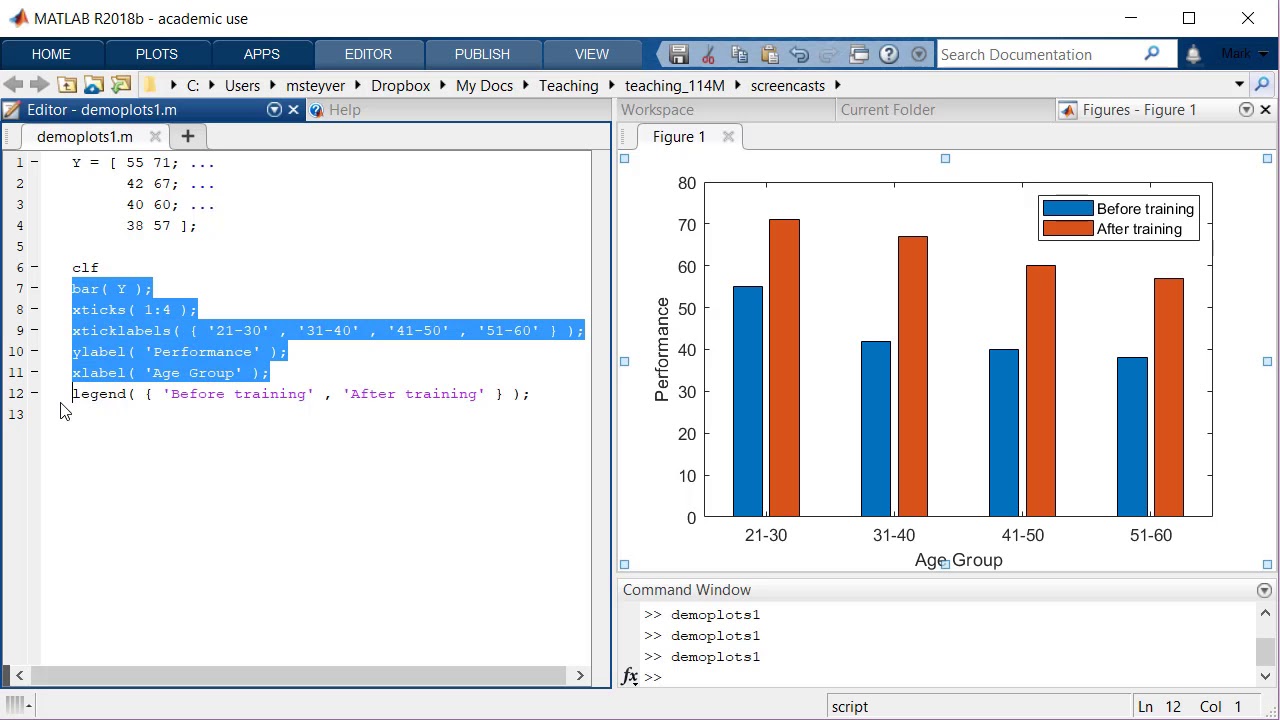Click the teaching_114M path segment
This screenshot has height=720, width=1280.
point(674,86)
